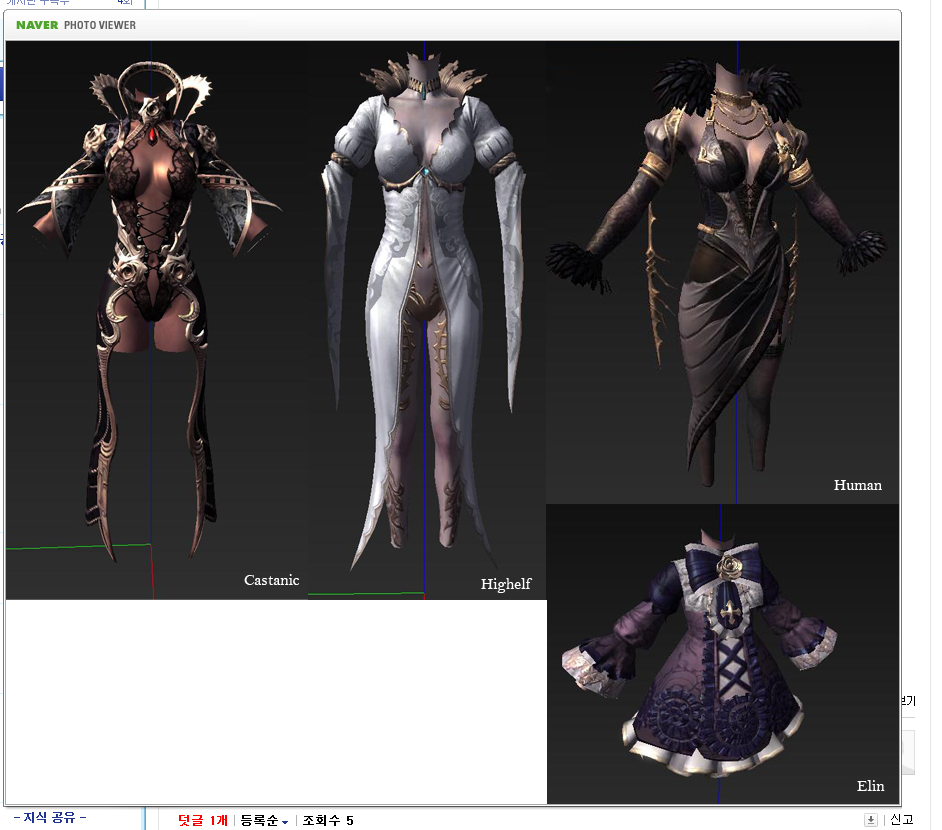
Task: Open the 지식 공유 sidebar item
Action: tap(50, 817)
